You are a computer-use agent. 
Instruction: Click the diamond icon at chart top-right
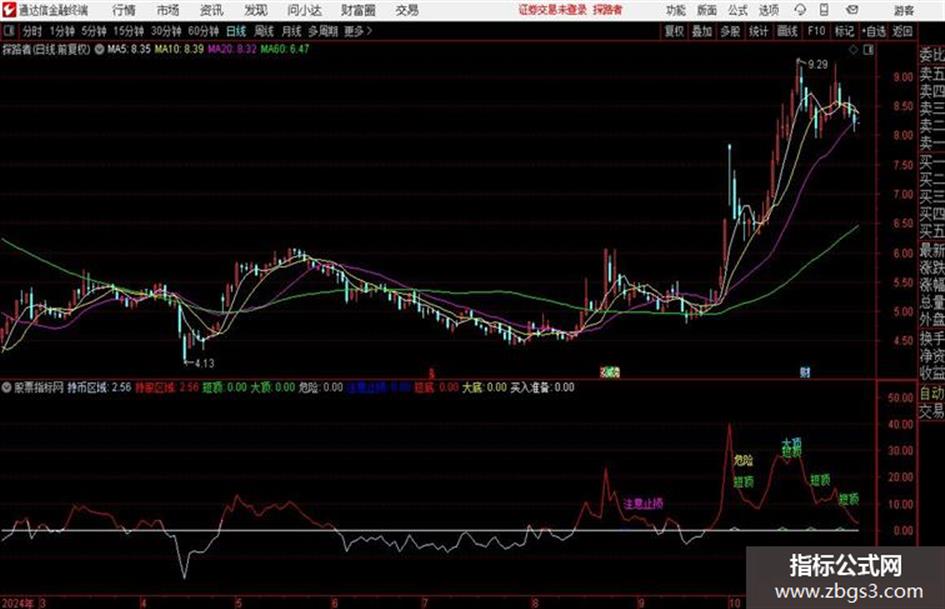click(853, 50)
